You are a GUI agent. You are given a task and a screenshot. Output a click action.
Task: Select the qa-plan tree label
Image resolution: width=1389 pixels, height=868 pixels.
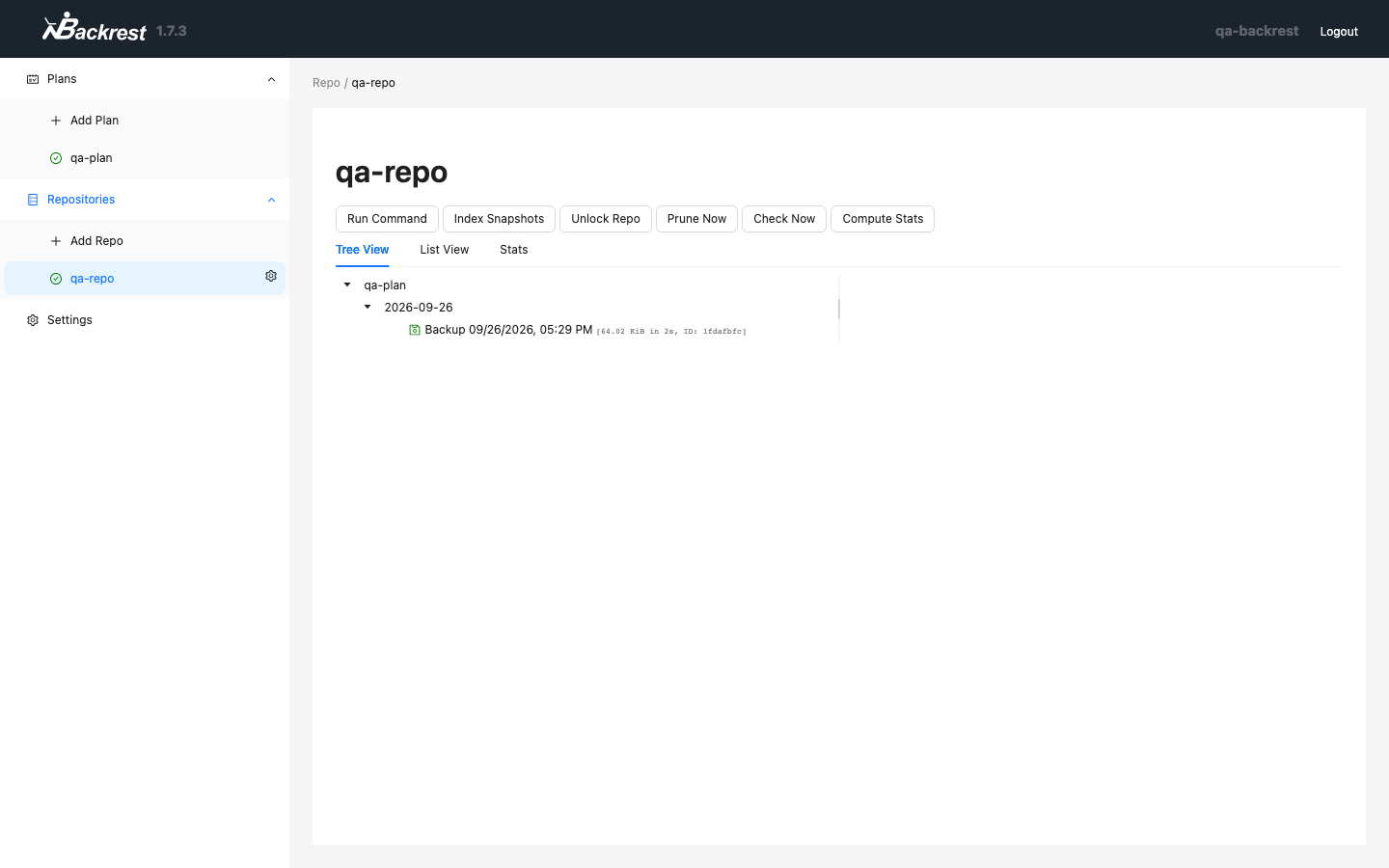[385, 285]
